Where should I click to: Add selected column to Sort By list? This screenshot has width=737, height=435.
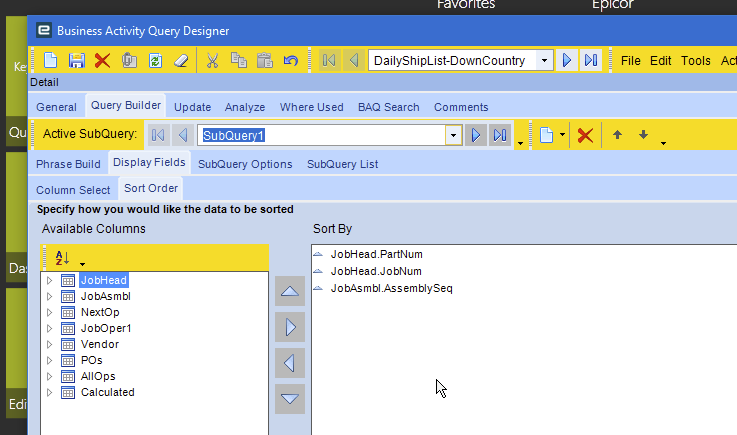(290, 327)
